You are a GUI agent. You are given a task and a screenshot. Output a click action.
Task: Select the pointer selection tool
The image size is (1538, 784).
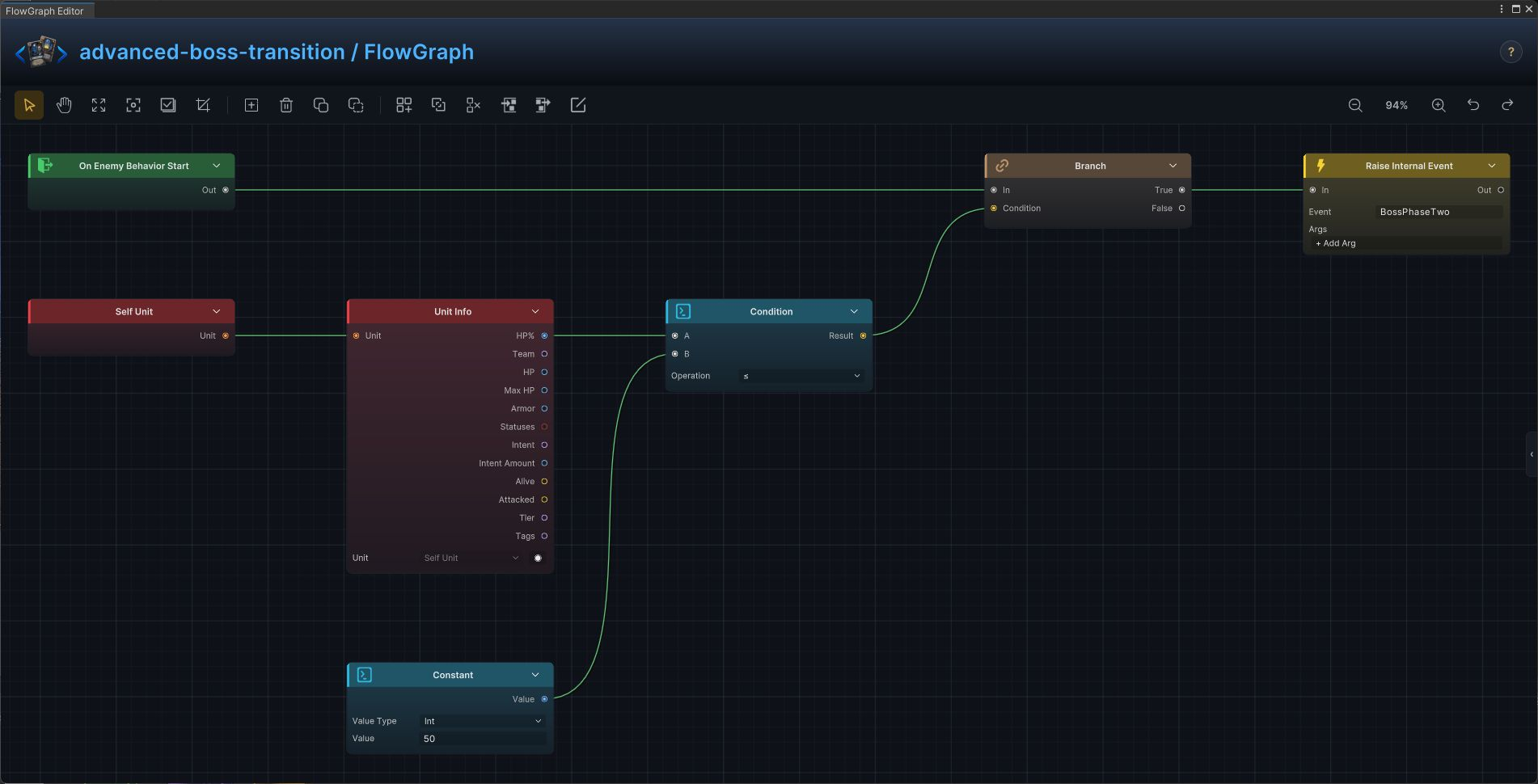click(29, 105)
